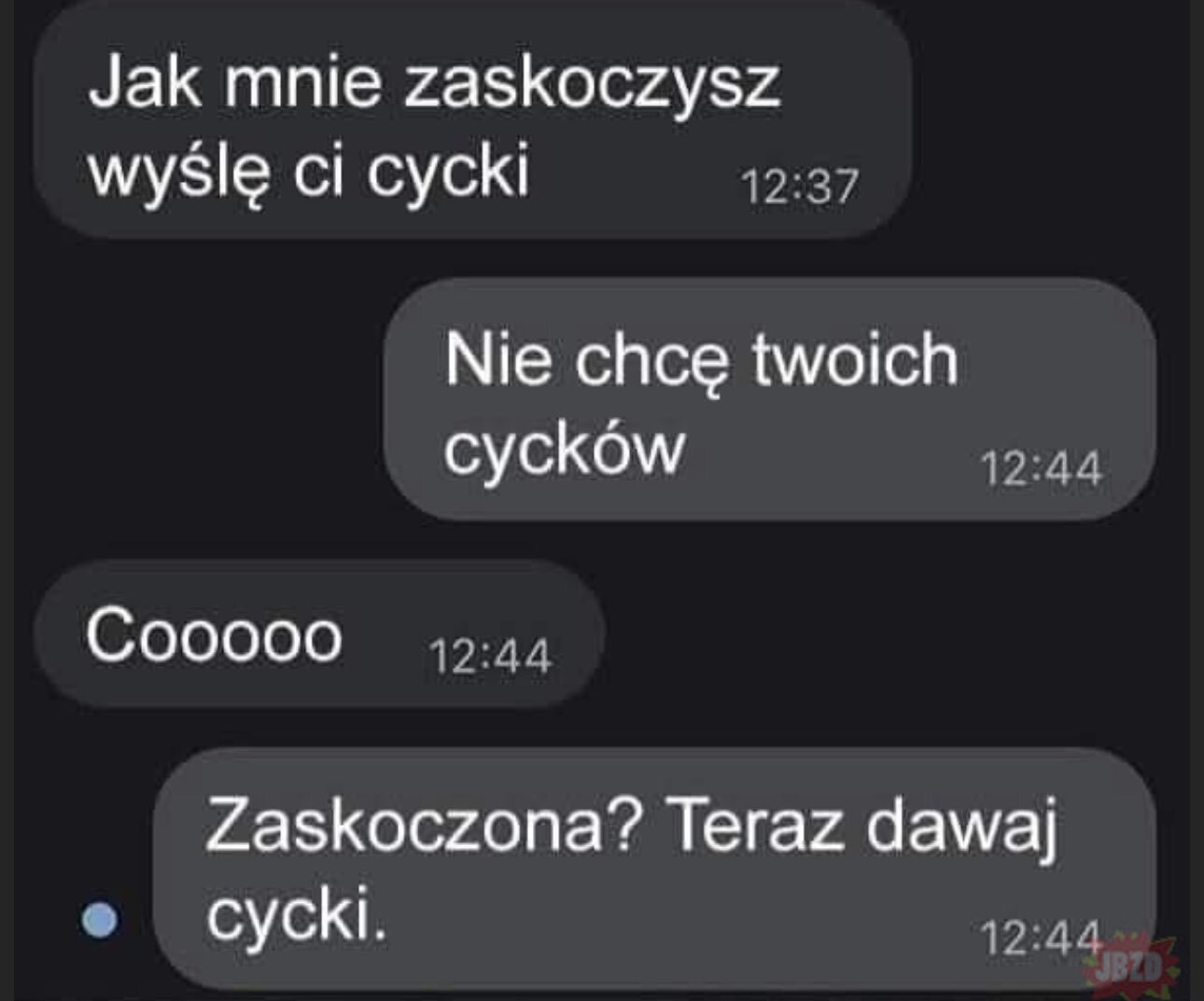Click the words "Jak mnie" in the first message
The image size is (1204, 1001).
point(234,80)
